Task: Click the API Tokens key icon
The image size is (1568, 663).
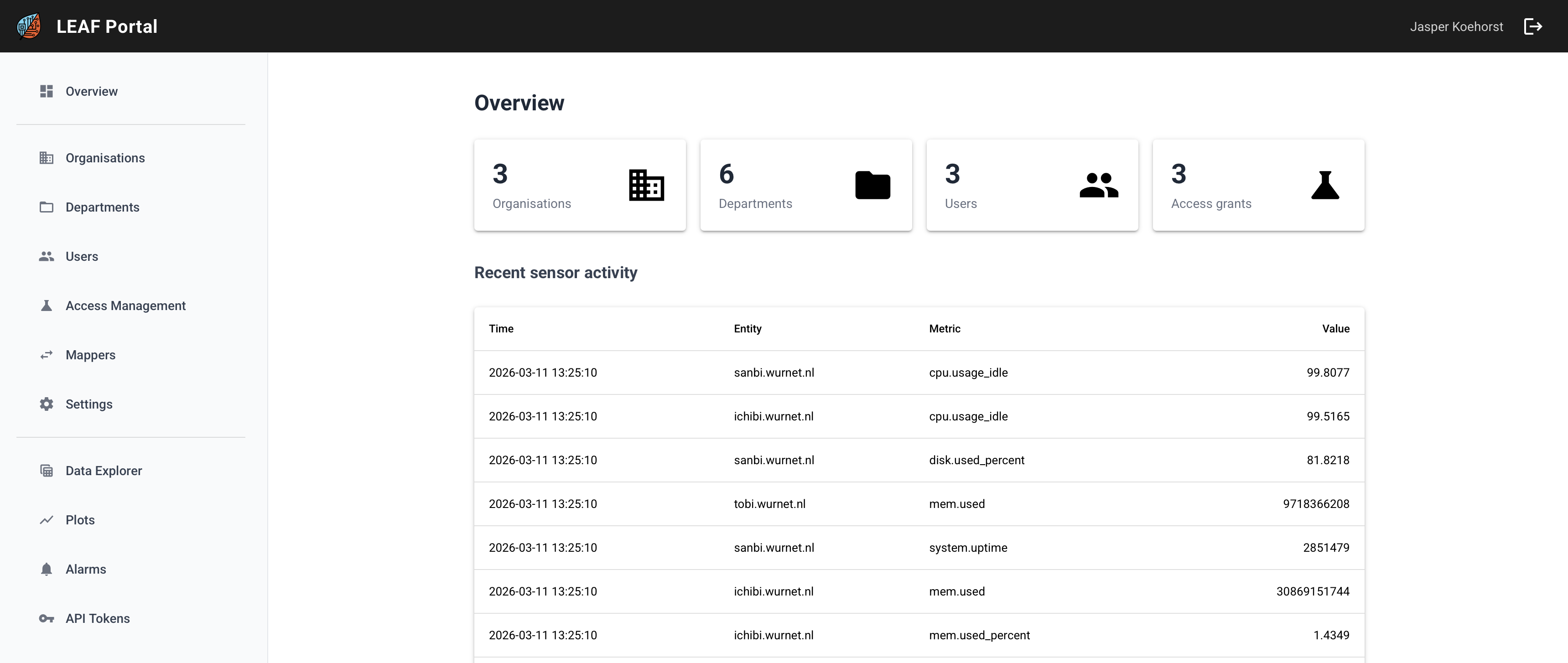Action: click(46, 619)
